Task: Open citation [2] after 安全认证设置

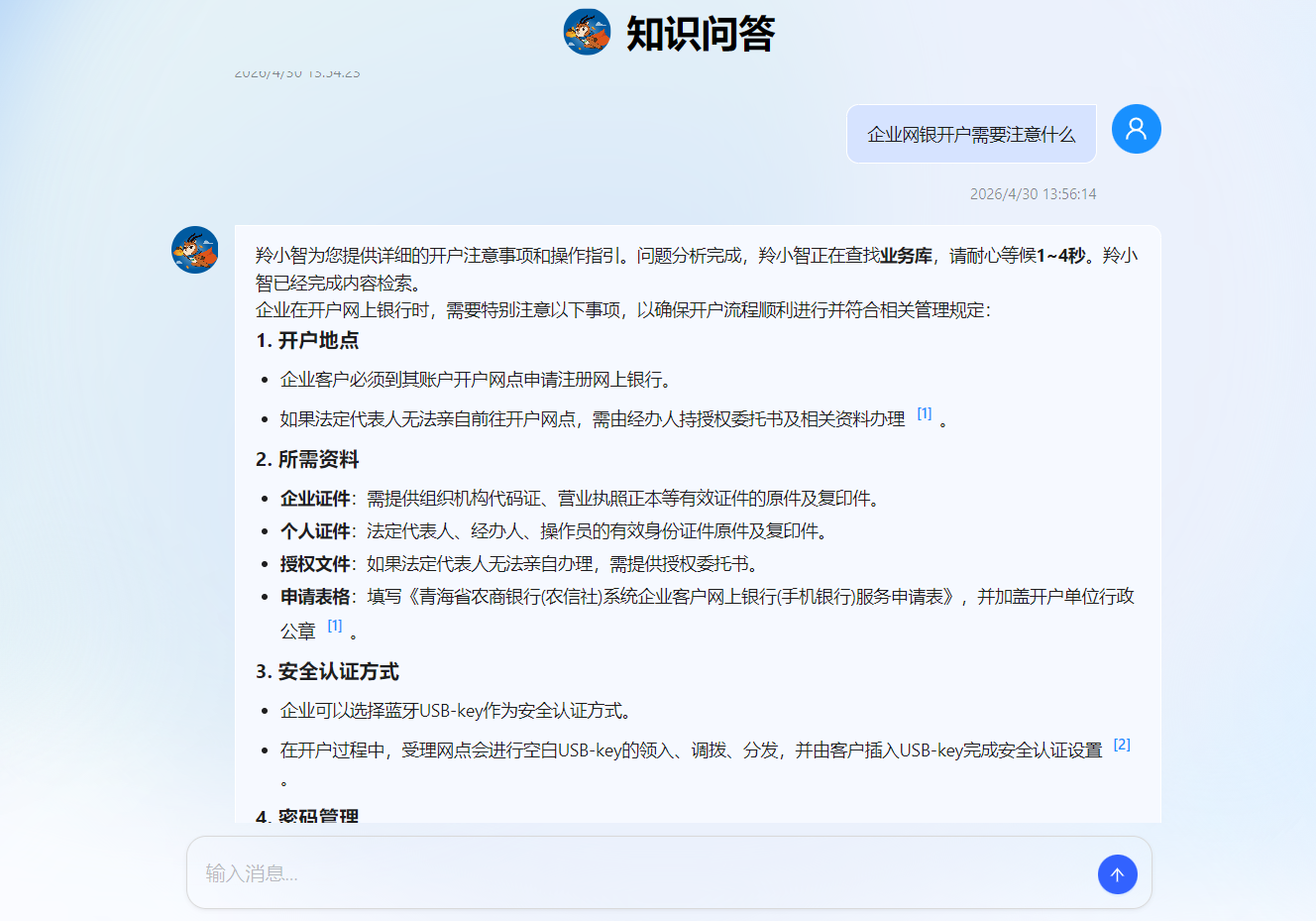Action: point(1122,745)
